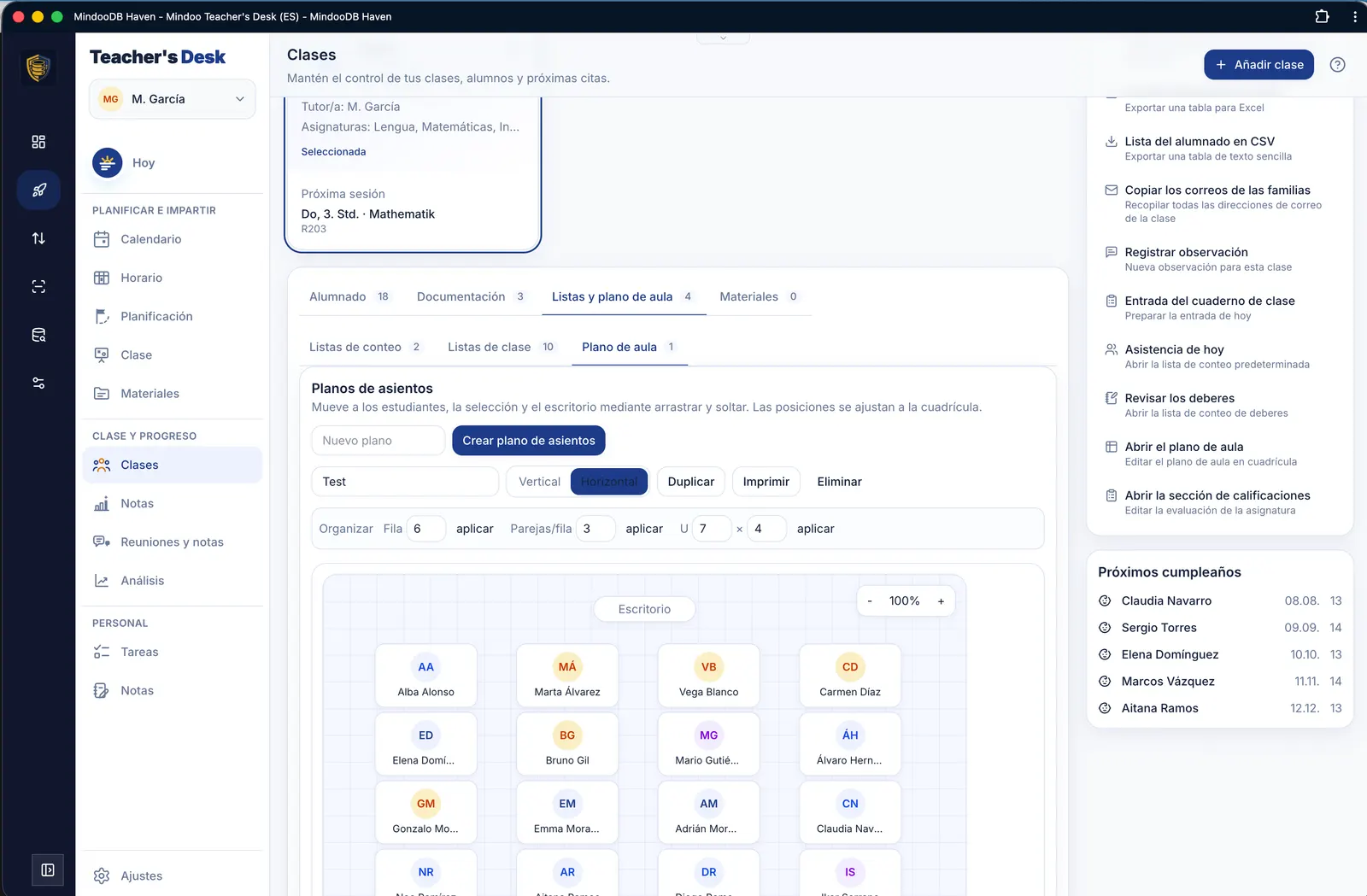The image size is (1367, 896).
Task: Click the Nuevo plano name field
Action: pos(378,441)
